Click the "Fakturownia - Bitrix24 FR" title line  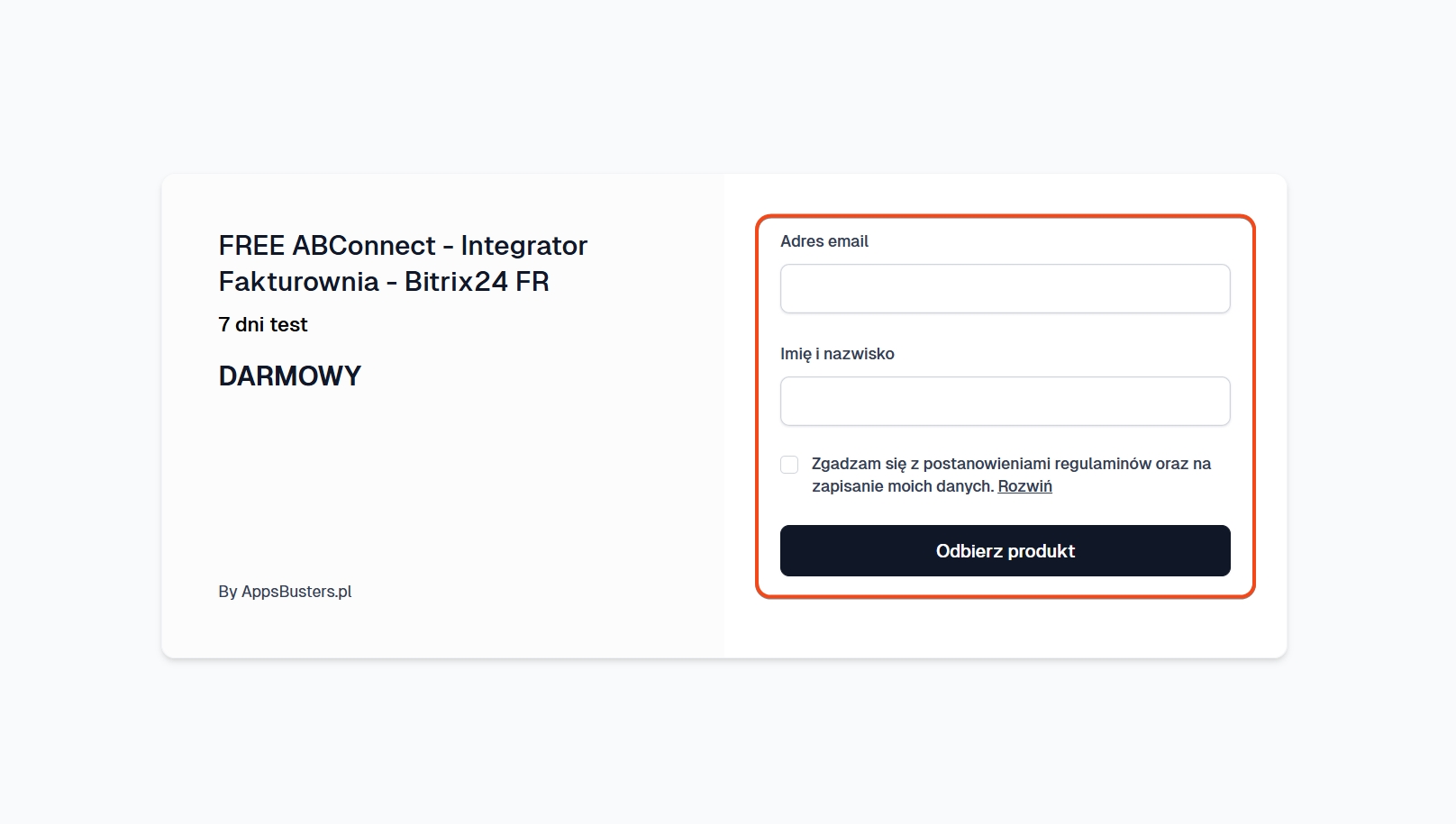click(x=384, y=282)
